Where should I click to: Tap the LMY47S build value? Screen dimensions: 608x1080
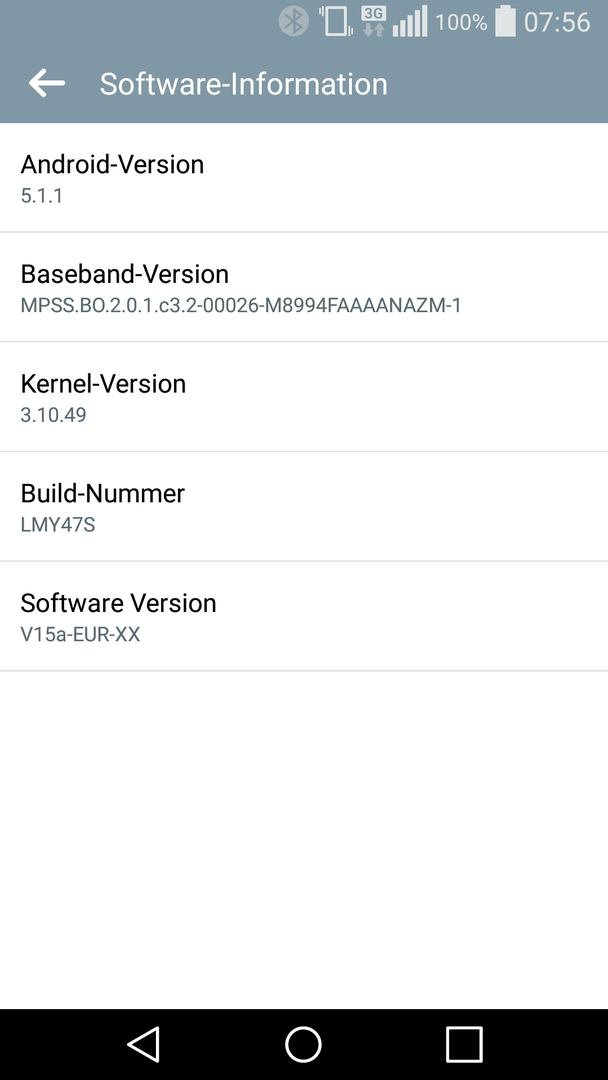[58, 525]
